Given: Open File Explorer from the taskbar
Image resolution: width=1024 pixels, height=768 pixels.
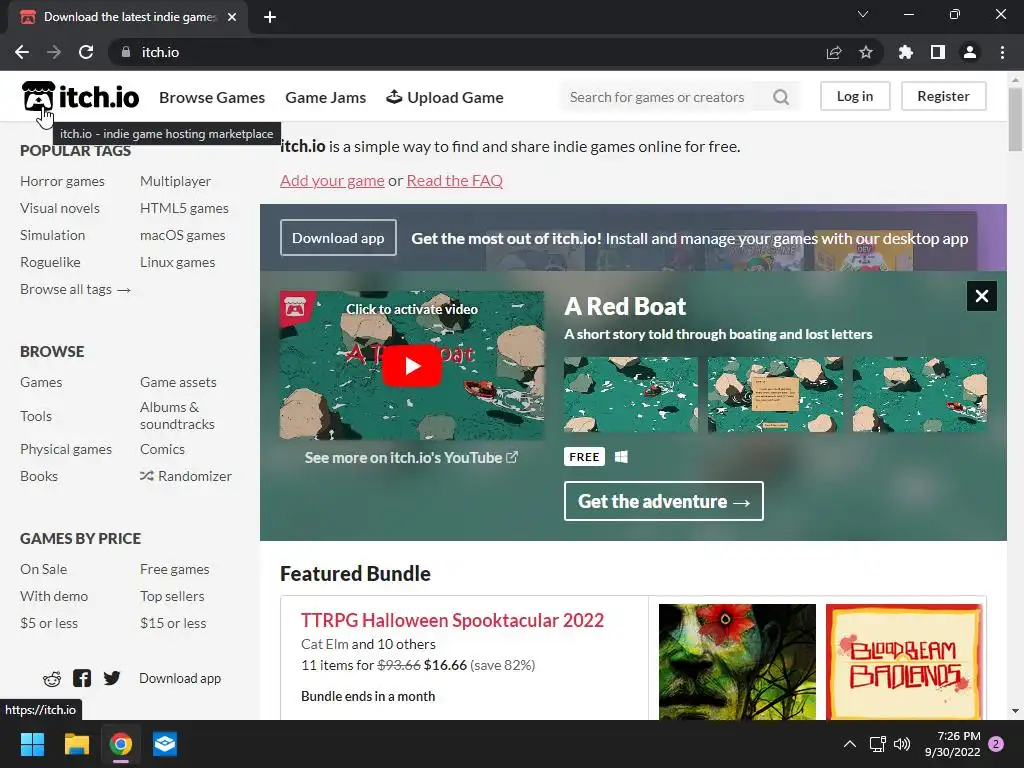Looking at the screenshot, I should pyautogui.click(x=76, y=744).
